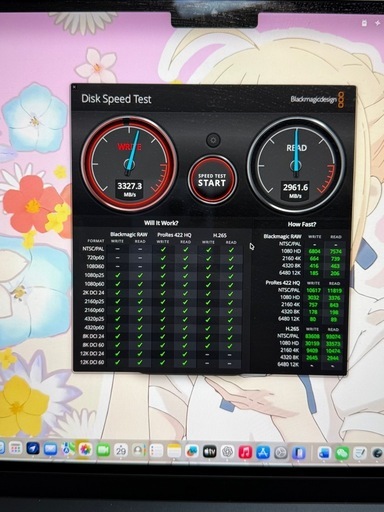Select the NTSC/PAL row in the FORMAT column
Image resolution: width=384 pixels, height=512 pixels.
point(93,249)
